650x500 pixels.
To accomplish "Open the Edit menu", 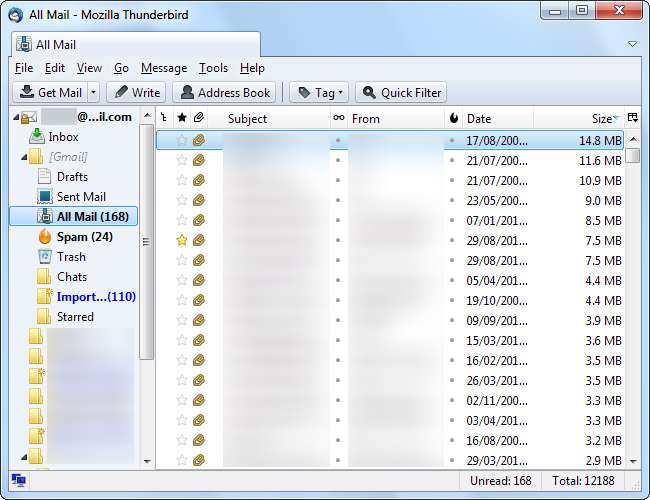I will pos(55,68).
